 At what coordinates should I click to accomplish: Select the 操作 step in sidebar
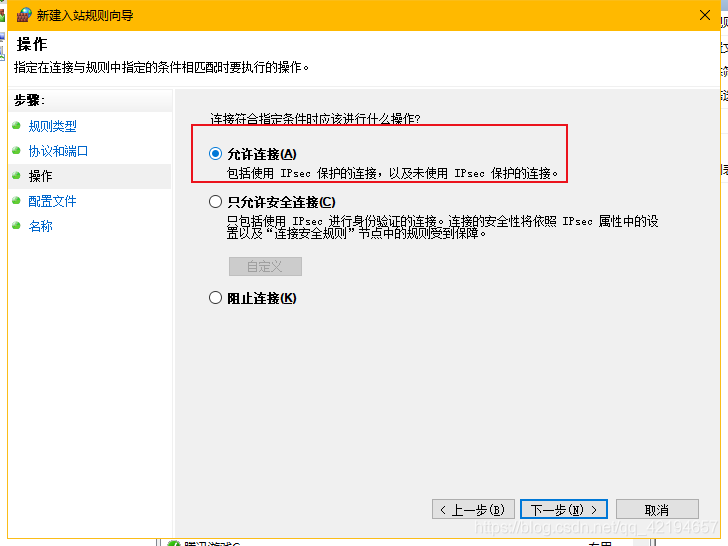point(40,176)
